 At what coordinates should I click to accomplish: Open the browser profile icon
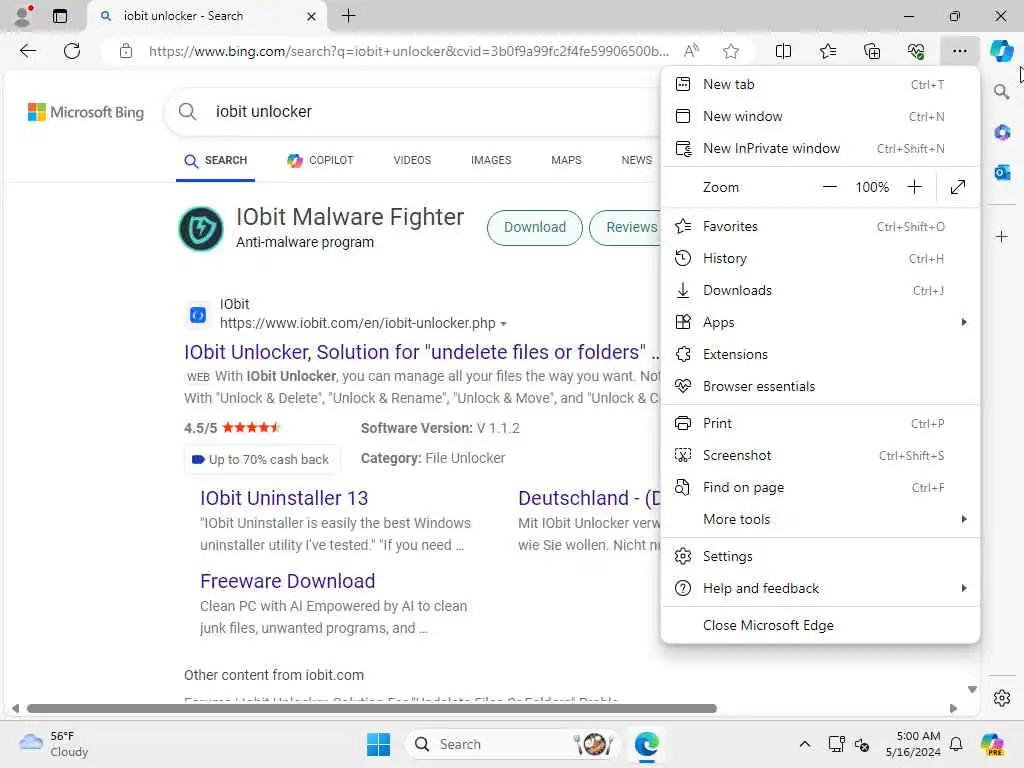pos(23,16)
